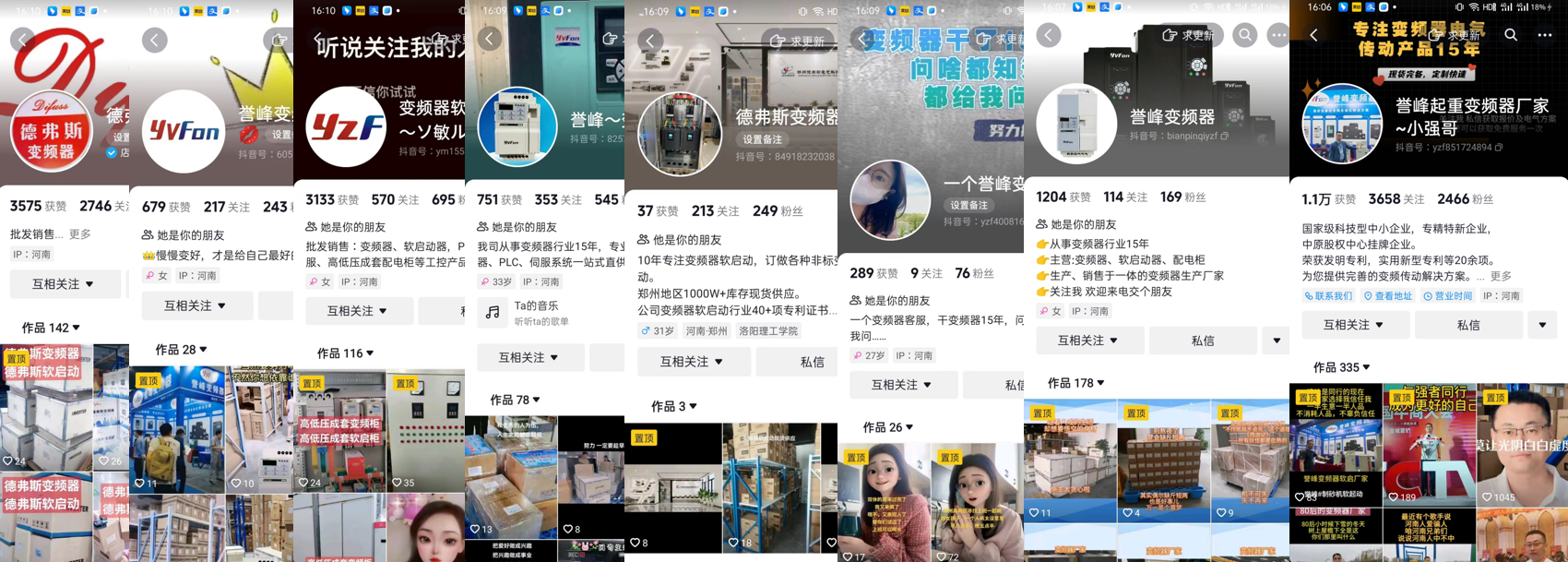Open avatar on profile with 37 获赞

click(680, 134)
